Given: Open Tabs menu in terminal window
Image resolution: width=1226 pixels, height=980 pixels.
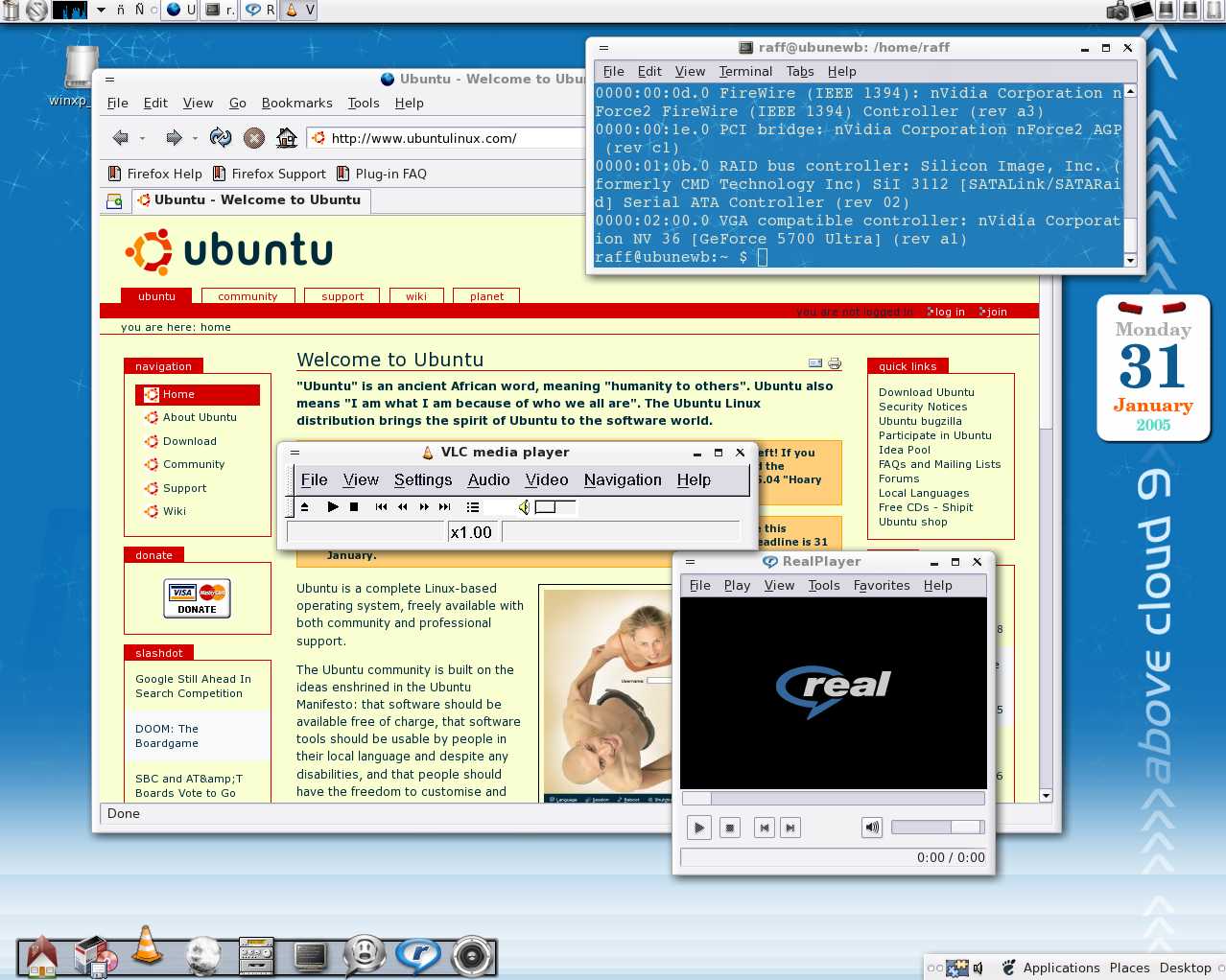Looking at the screenshot, I should (x=800, y=71).
